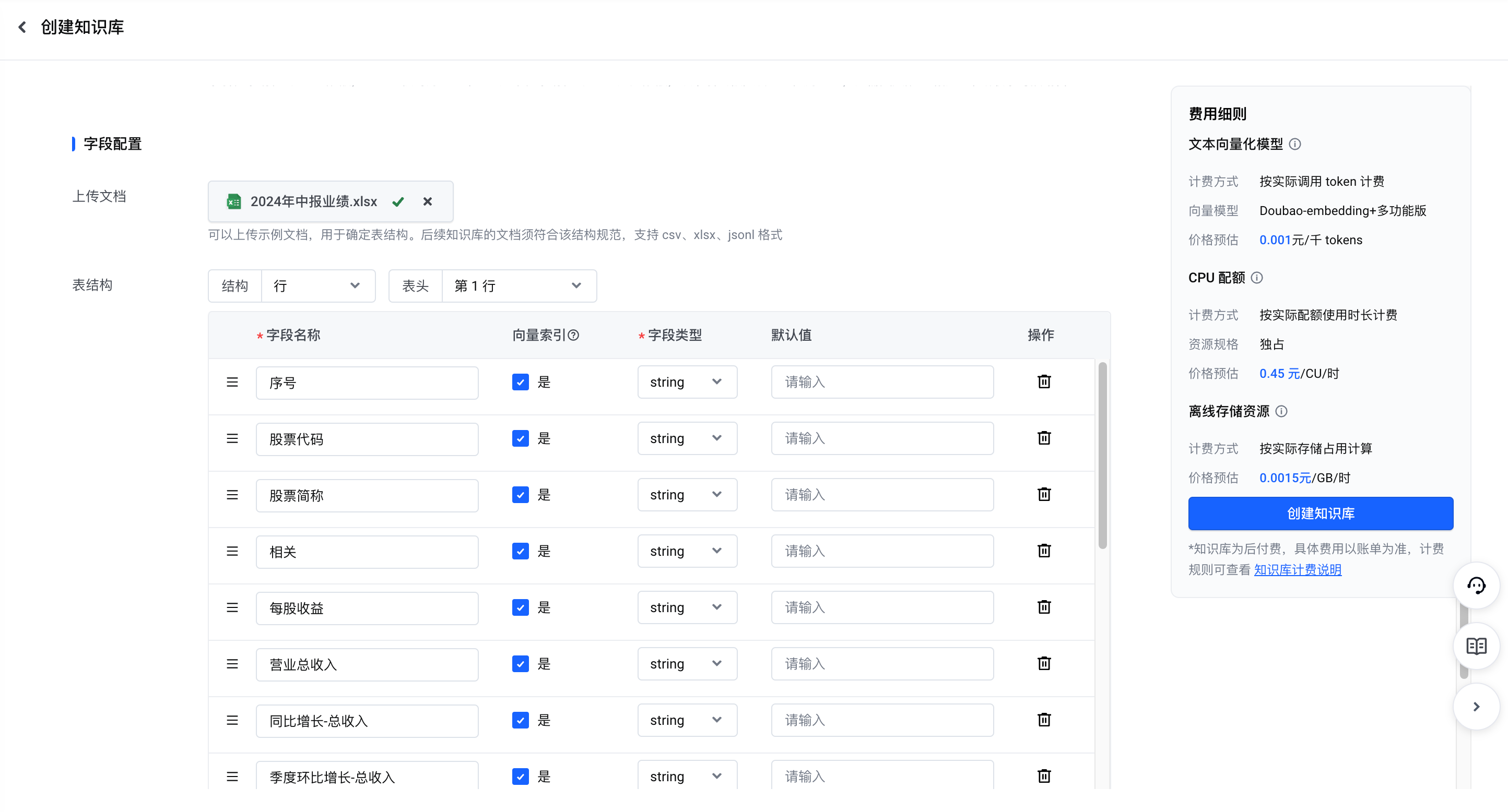Remove the uploaded 2024年中报业绩.xlsx file
Viewport: 1508px width, 812px height.
[427, 201]
